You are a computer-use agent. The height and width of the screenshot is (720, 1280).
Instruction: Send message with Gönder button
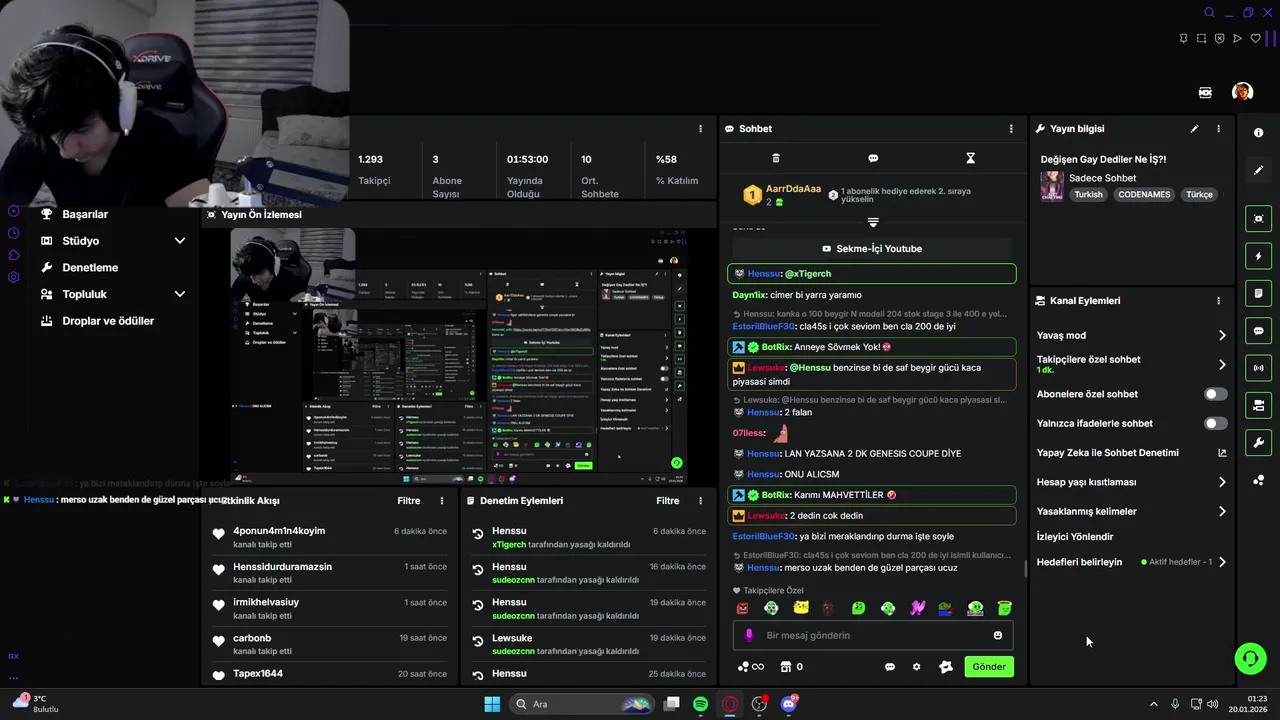click(x=989, y=667)
